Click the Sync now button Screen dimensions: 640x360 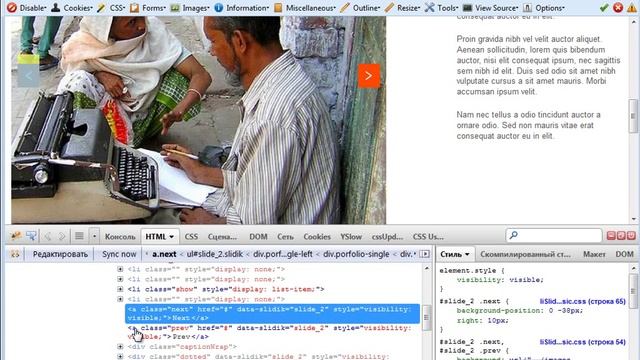(119, 254)
